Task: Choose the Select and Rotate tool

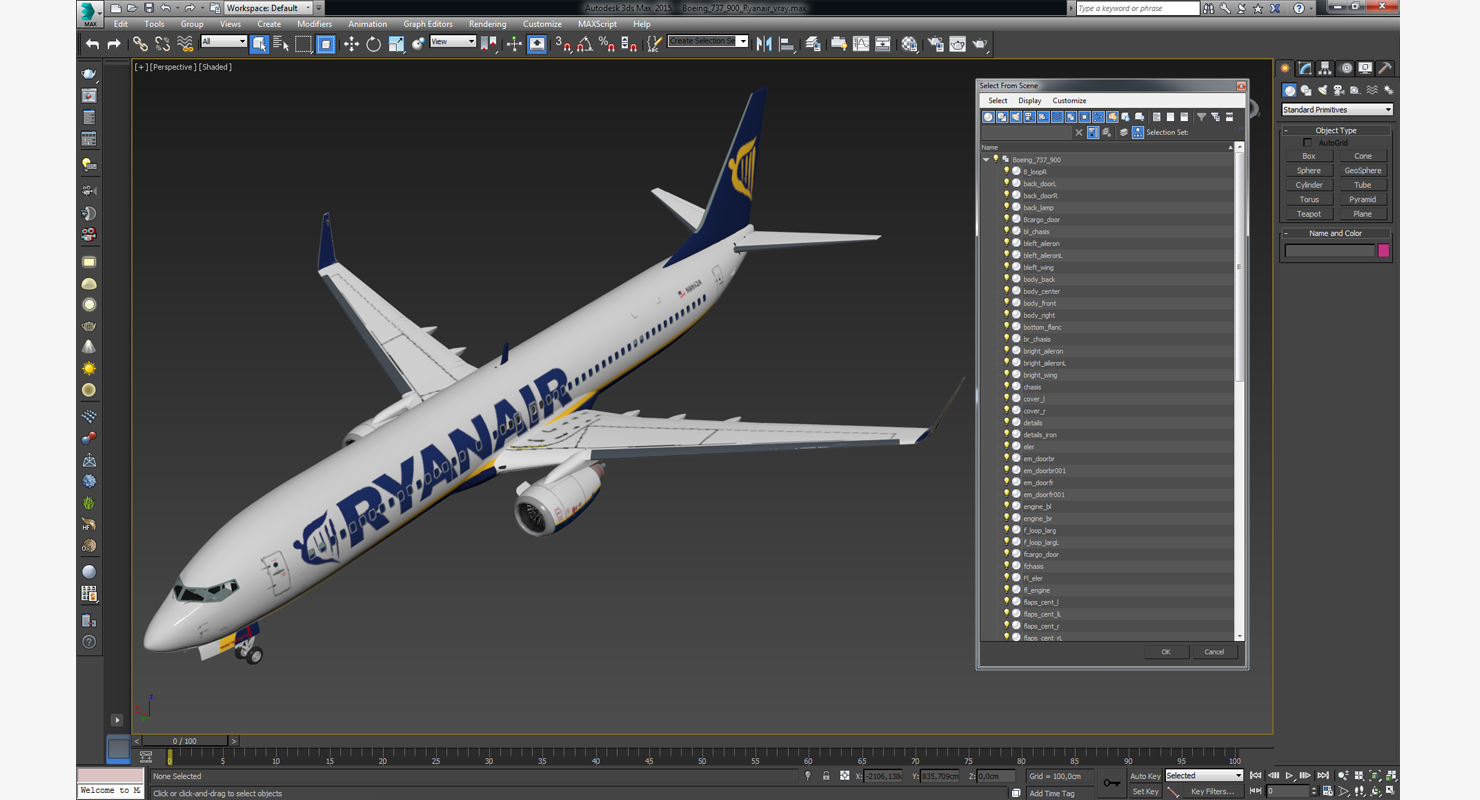Action: pos(373,44)
